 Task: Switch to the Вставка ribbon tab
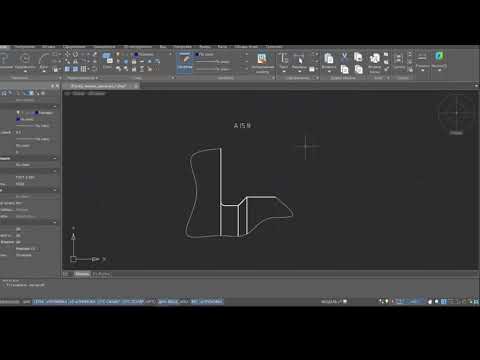[x=49, y=47]
